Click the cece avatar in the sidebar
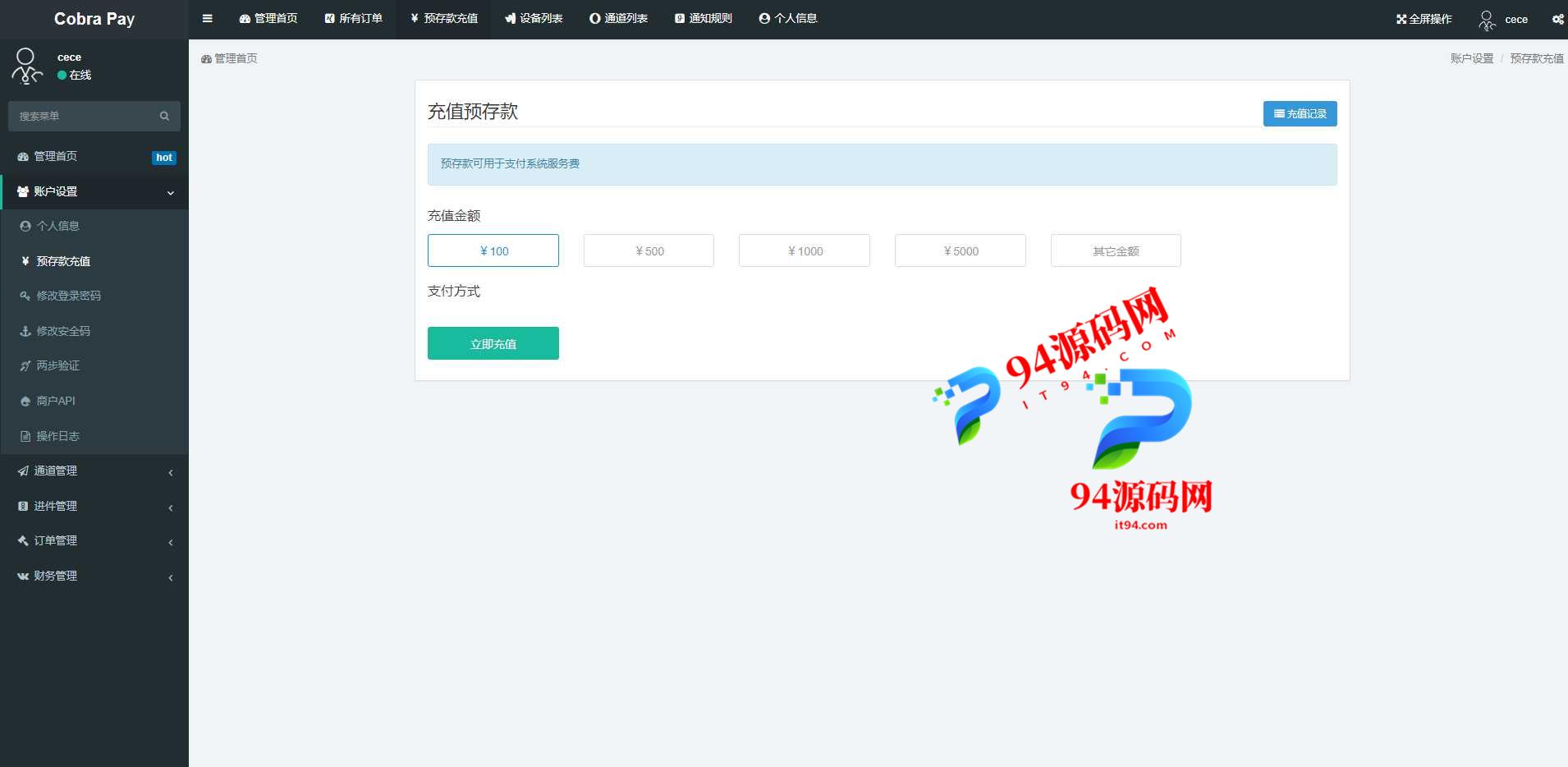This screenshot has width=1568, height=767. point(26,67)
